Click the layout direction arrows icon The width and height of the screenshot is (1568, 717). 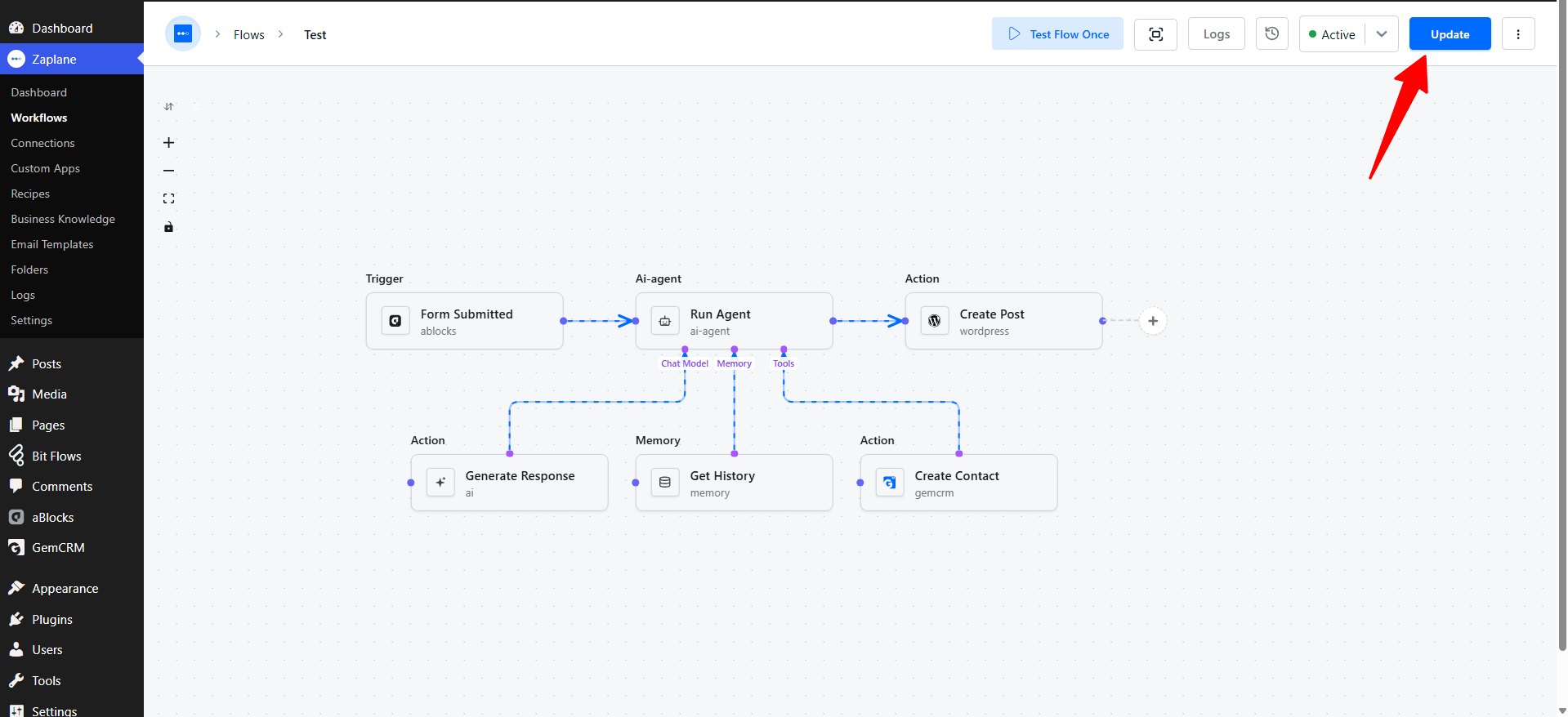point(169,107)
